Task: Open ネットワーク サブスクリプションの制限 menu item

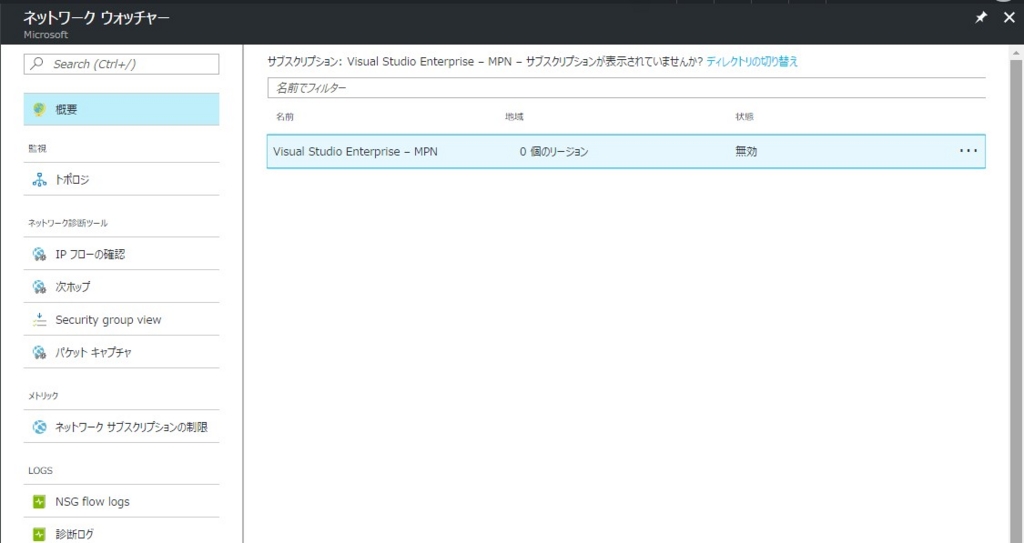Action: click(x=121, y=427)
